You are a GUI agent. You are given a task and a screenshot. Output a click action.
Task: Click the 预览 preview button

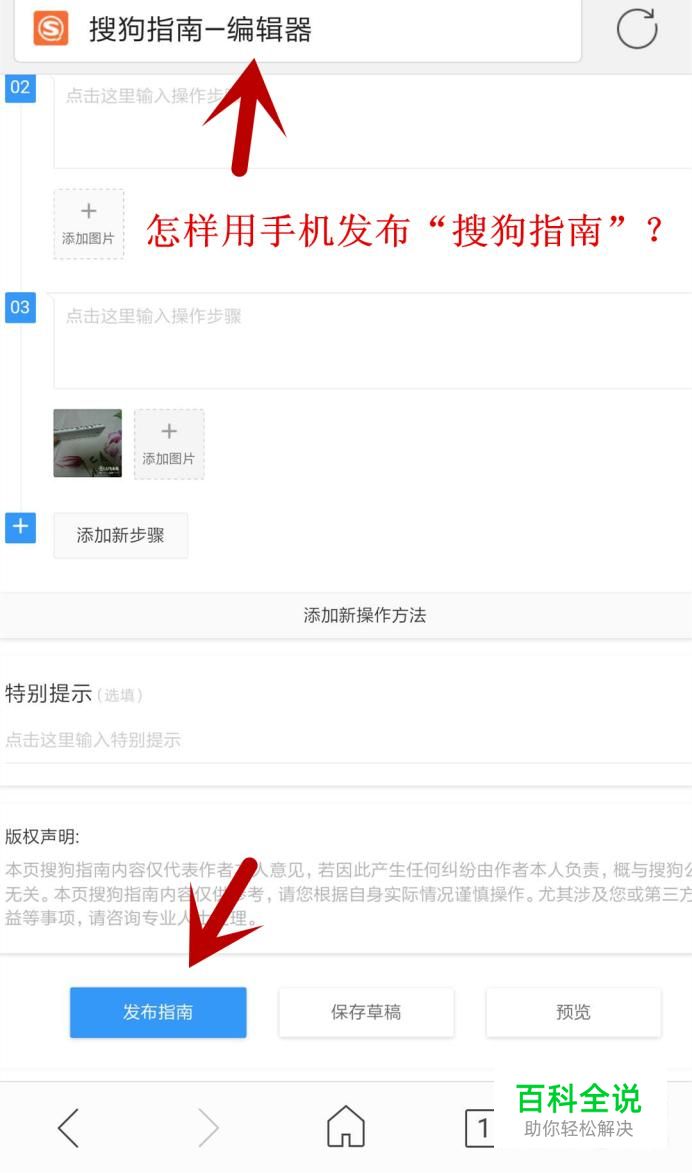[573, 1012]
